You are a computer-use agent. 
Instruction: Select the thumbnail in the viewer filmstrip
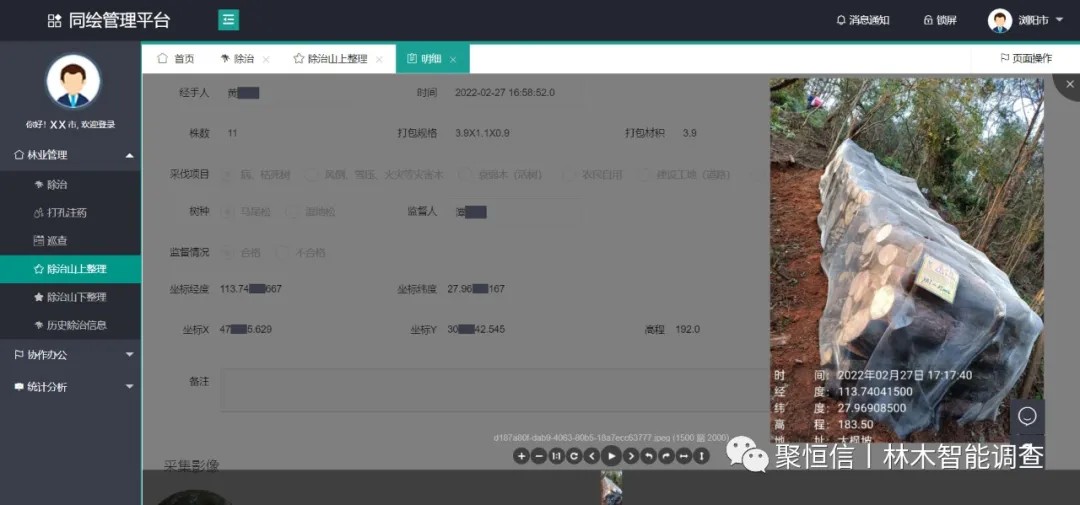pyautogui.click(x=611, y=488)
